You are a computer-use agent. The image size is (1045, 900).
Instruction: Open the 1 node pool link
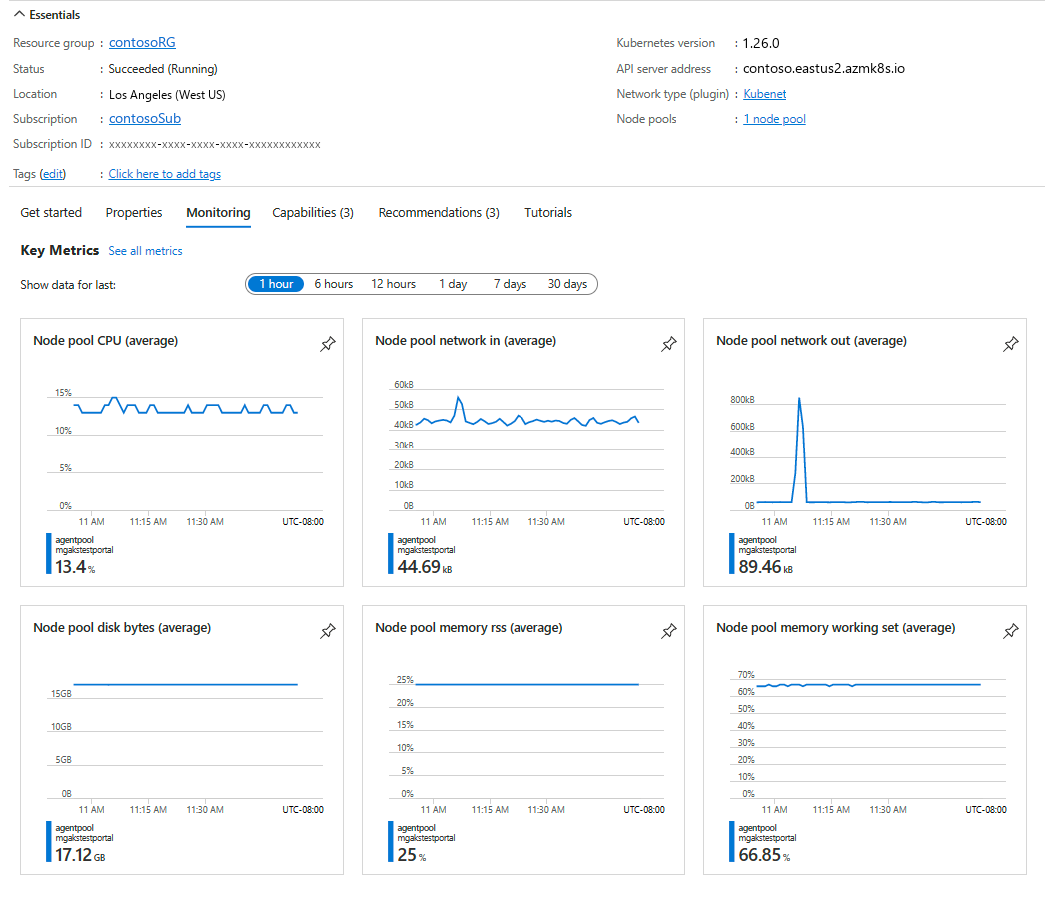[x=774, y=118]
